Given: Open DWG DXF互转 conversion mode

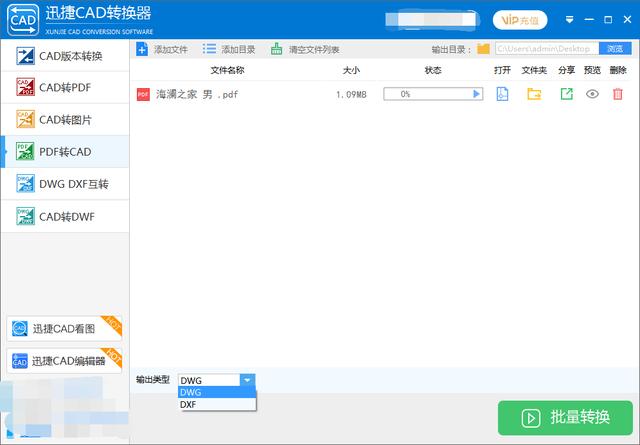Looking at the screenshot, I should point(65,184).
